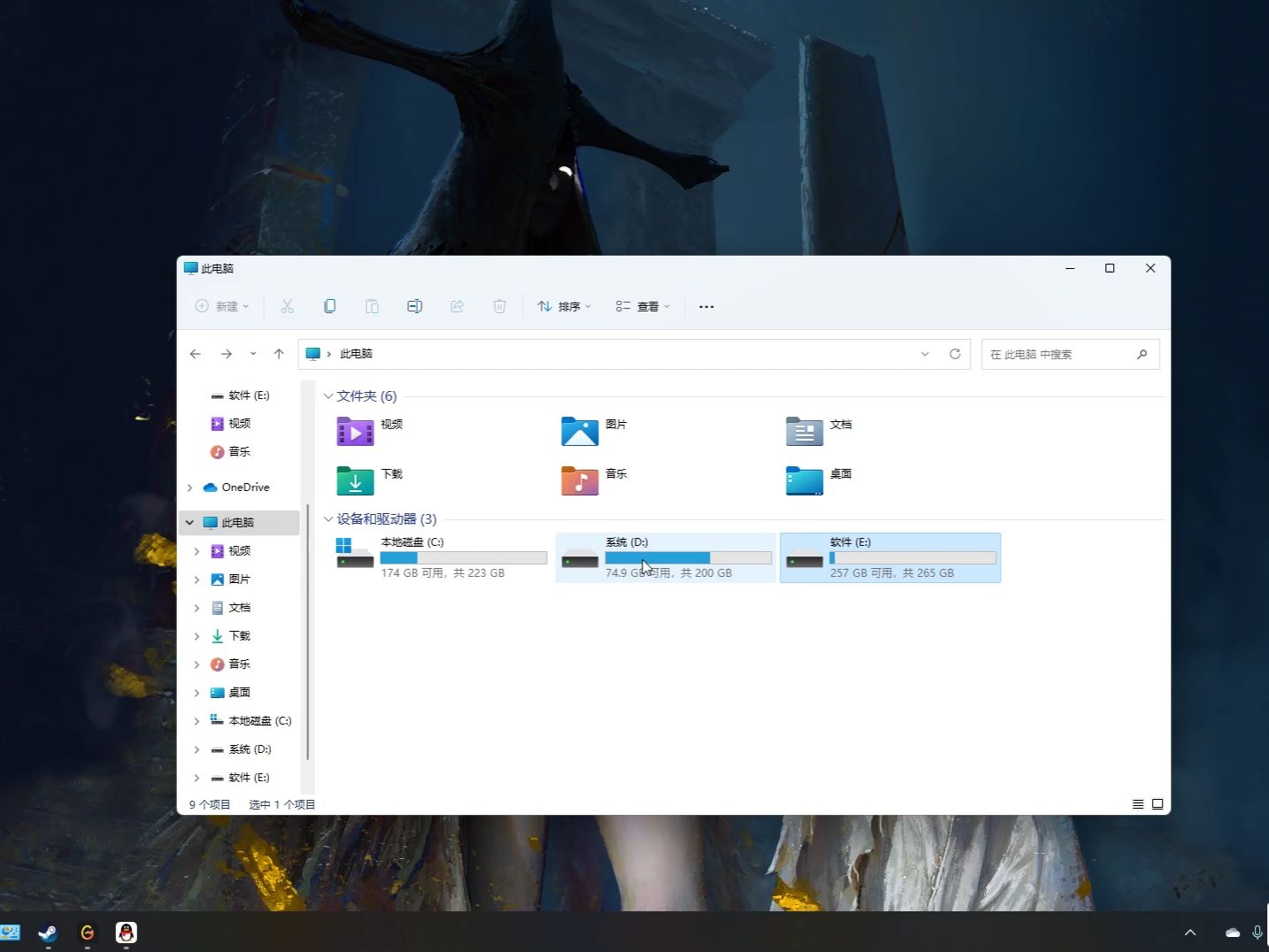The height and width of the screenshot is (952, 1269).
Task: Go up one level with up arrow
Action: click(x=279, y=354)
